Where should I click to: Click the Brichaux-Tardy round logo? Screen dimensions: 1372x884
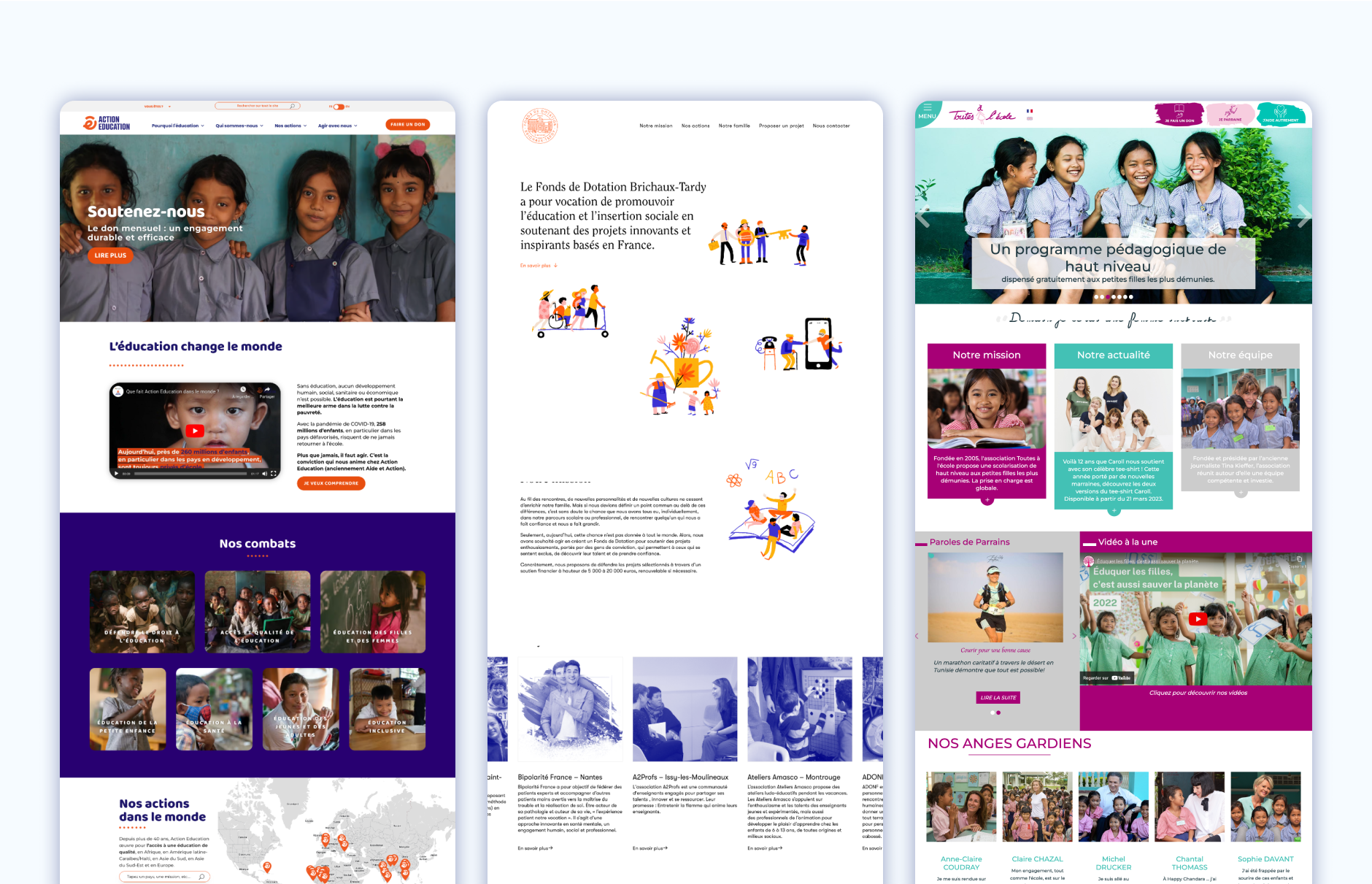540,126
